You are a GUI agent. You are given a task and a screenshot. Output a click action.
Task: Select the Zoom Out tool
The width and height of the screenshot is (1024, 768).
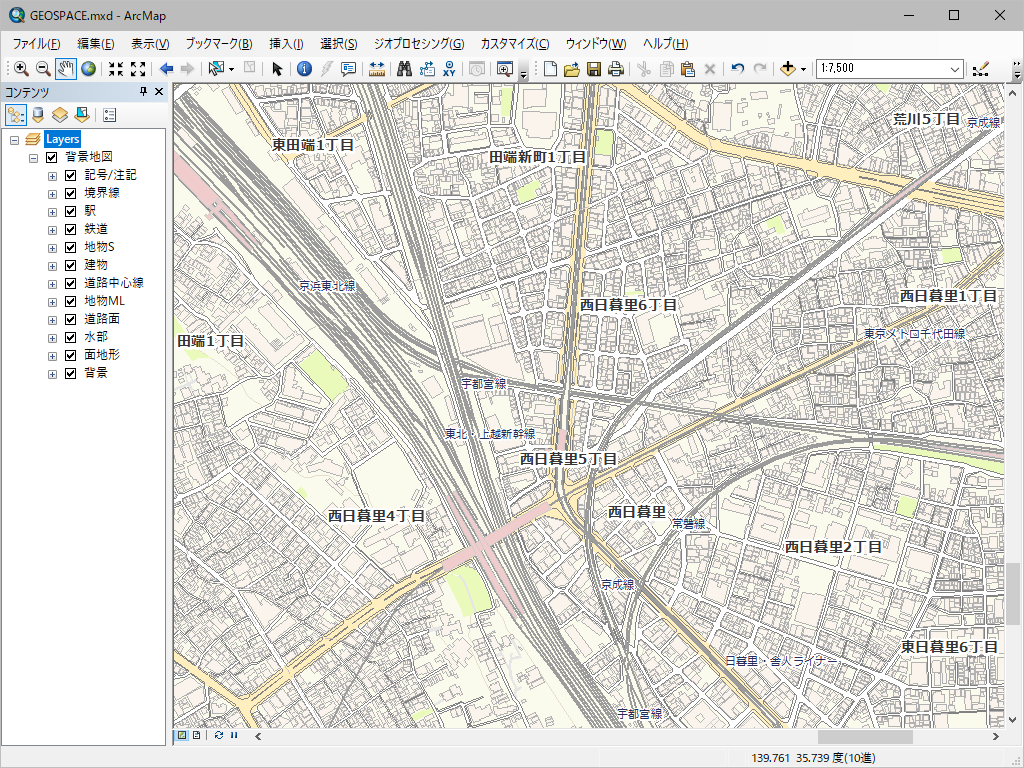[x=43, y=69]
